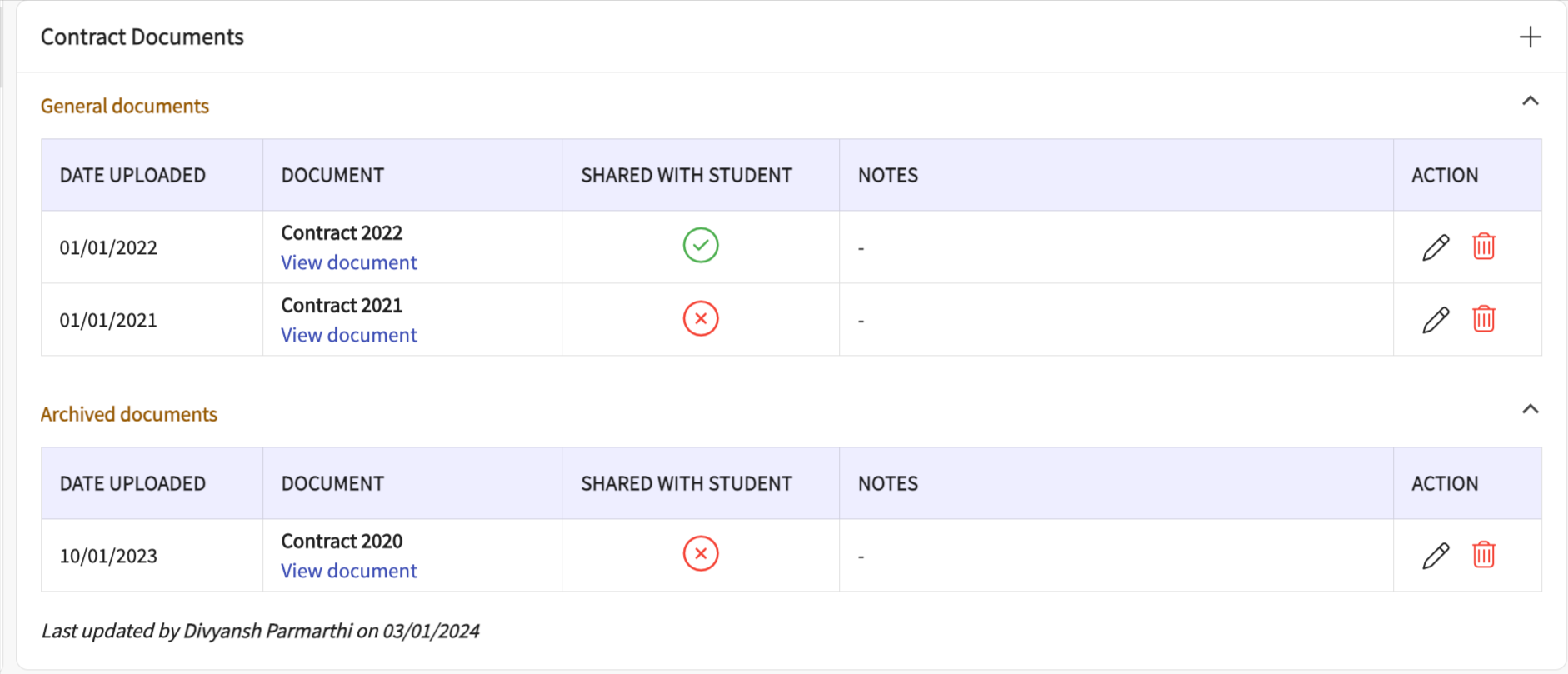Open View document link for Contract 2021

[x=348, y=335]
